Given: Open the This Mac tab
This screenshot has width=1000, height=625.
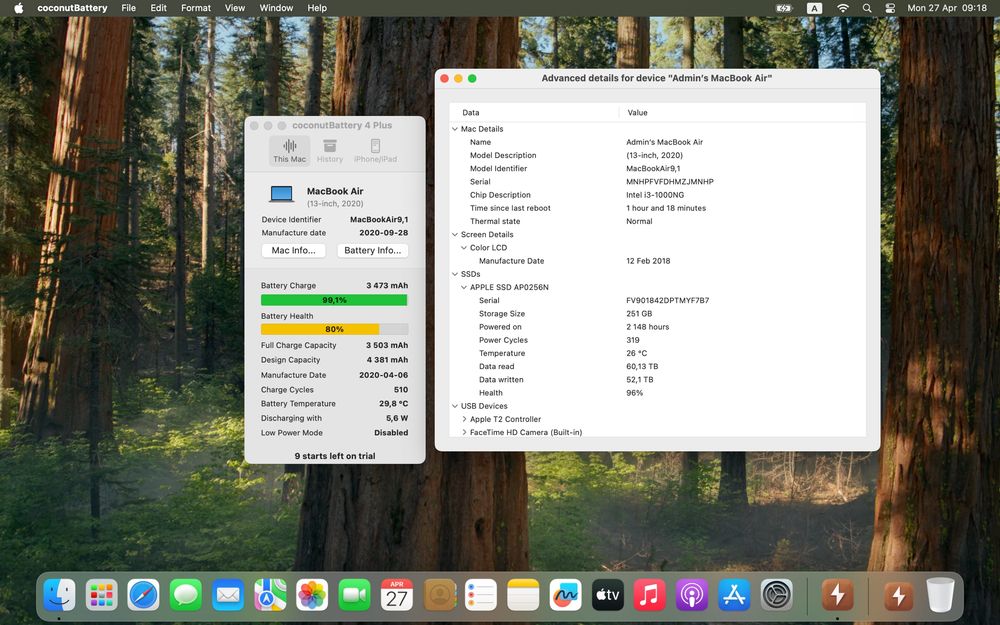Looking at the screenshot, I should coord(290,151).
